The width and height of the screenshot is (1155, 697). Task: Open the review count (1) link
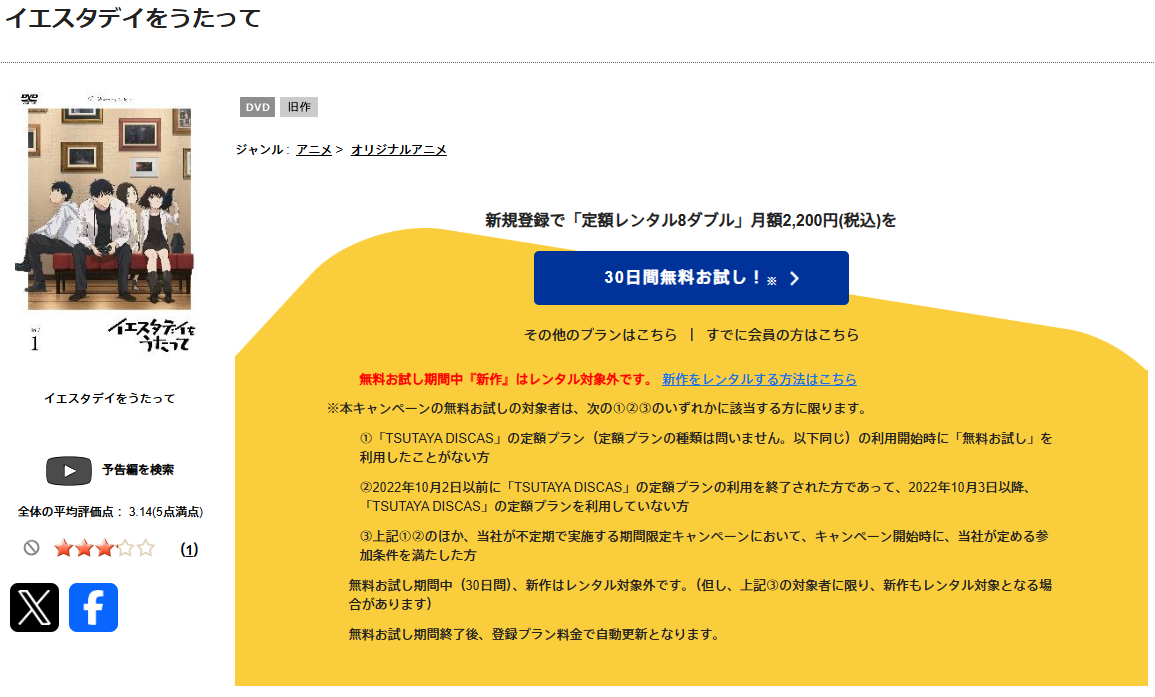pos(189,550)
